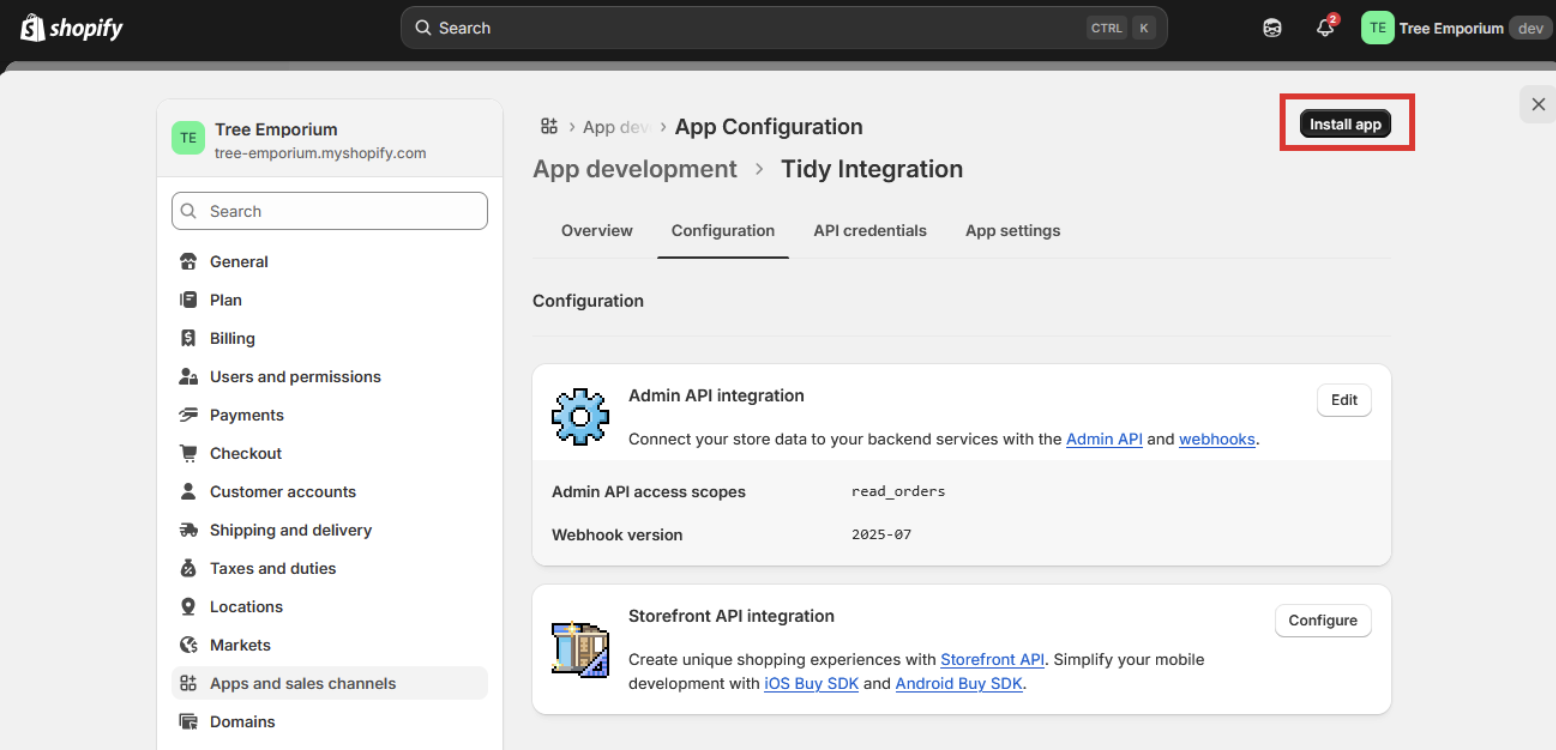
Task: Click the tree-emporium.myshopify.com address
Action: pos(320,153)
